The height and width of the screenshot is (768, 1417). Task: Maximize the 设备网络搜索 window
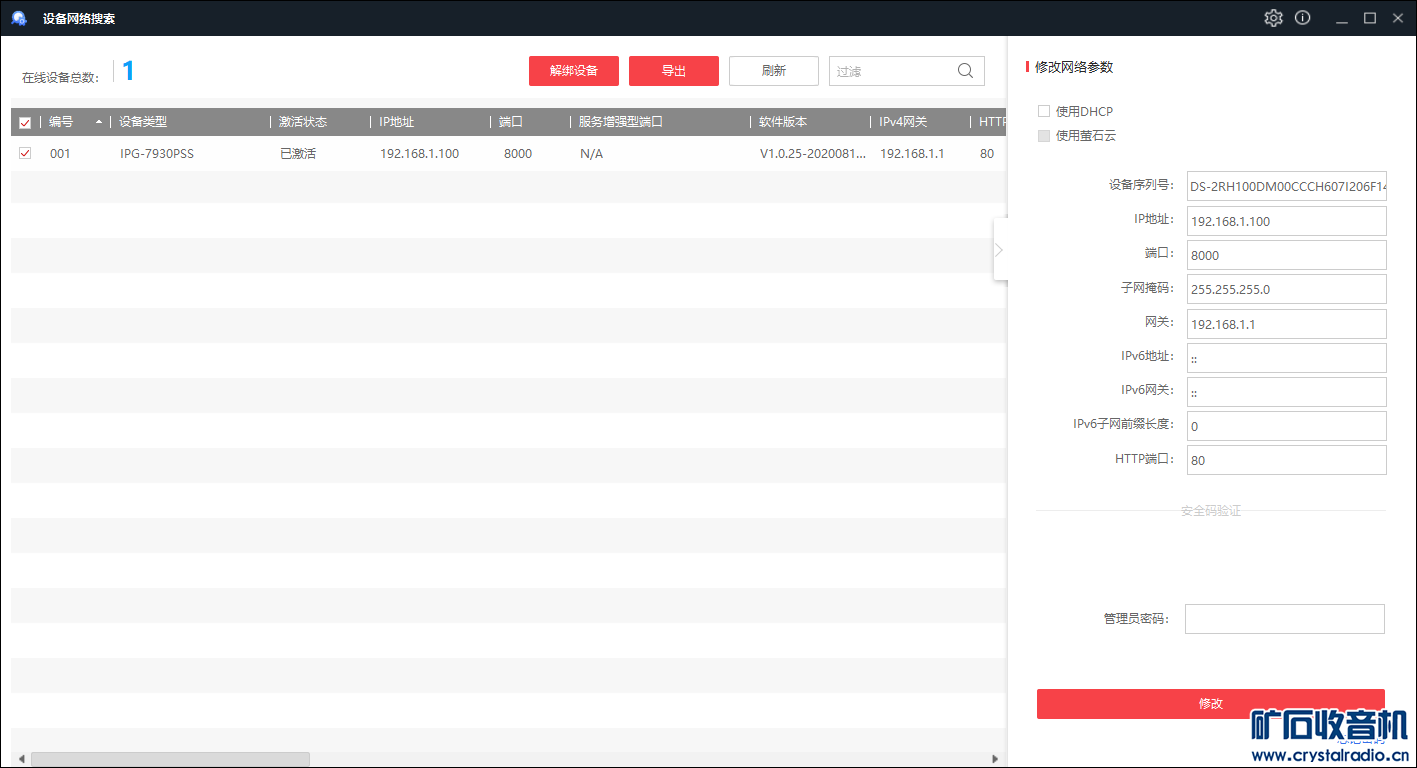tap(1370, 18)
